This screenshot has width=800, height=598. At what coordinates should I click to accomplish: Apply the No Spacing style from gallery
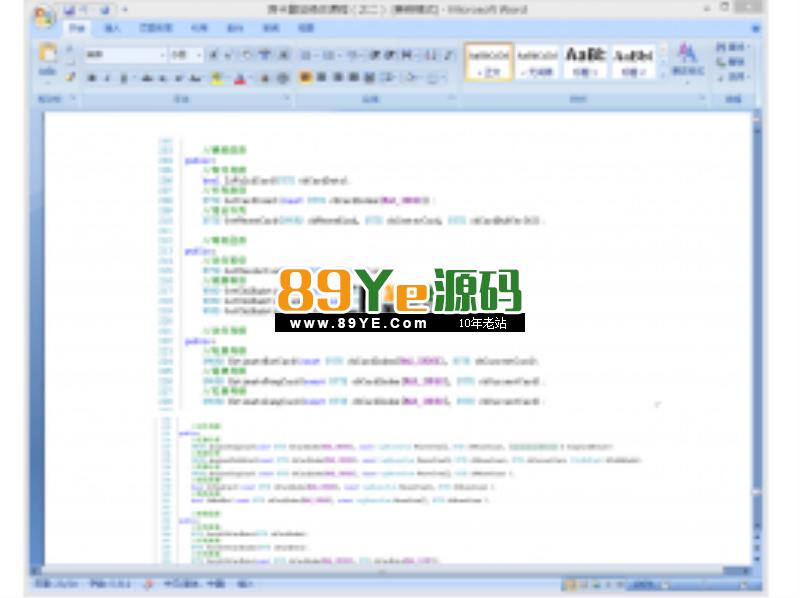(x=537, y=62)
